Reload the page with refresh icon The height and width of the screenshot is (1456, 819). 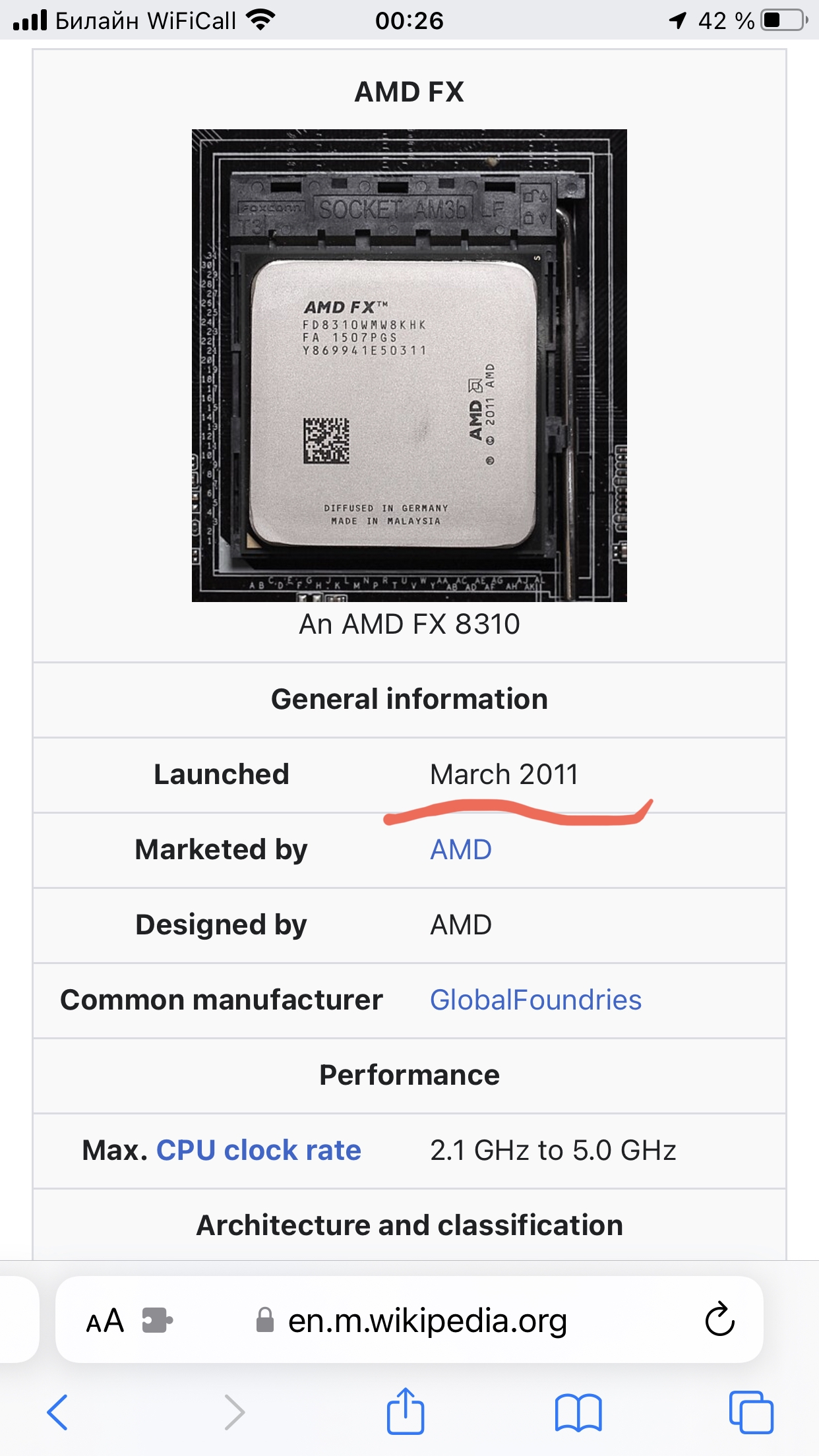[719, 1319]
